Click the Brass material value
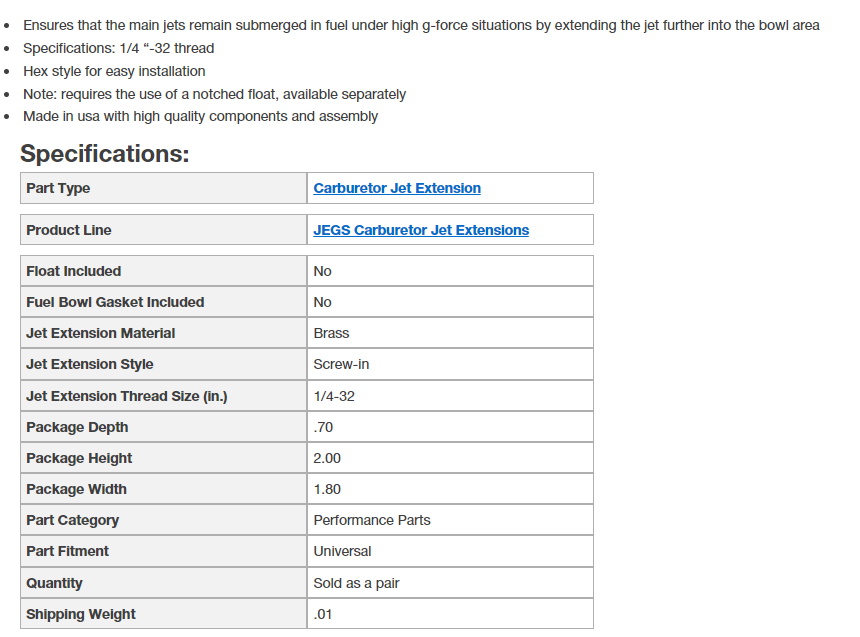 coord(331,333)
